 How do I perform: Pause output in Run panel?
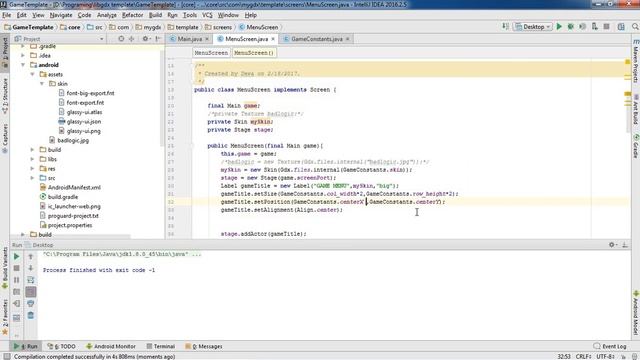pos(16,280)
